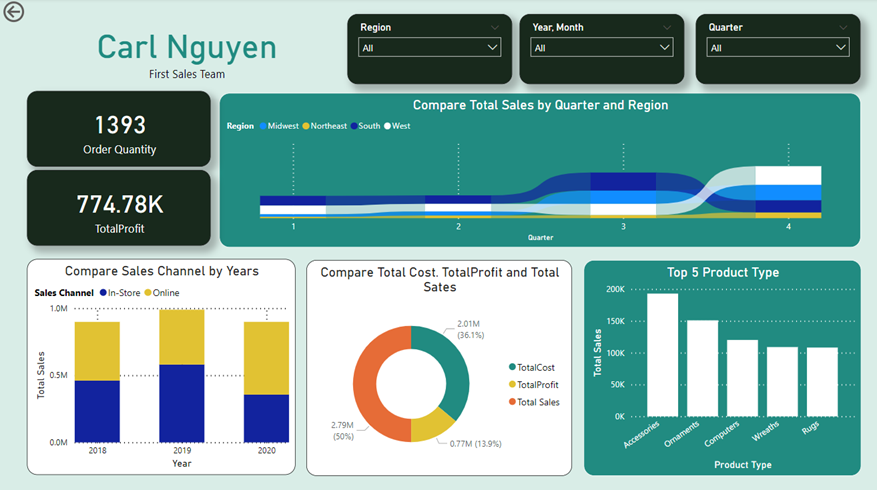
Task: Click the back arrow icon
Action: tap(14, 12)
